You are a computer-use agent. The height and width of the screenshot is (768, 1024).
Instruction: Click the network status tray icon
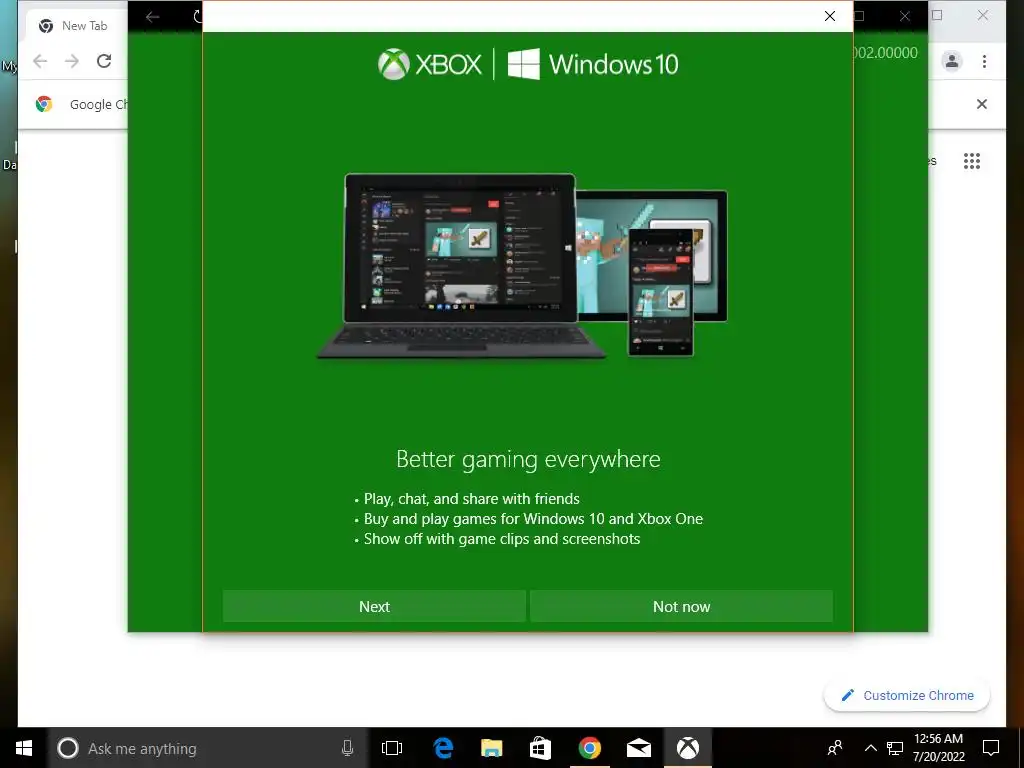[x=895, y=748]
